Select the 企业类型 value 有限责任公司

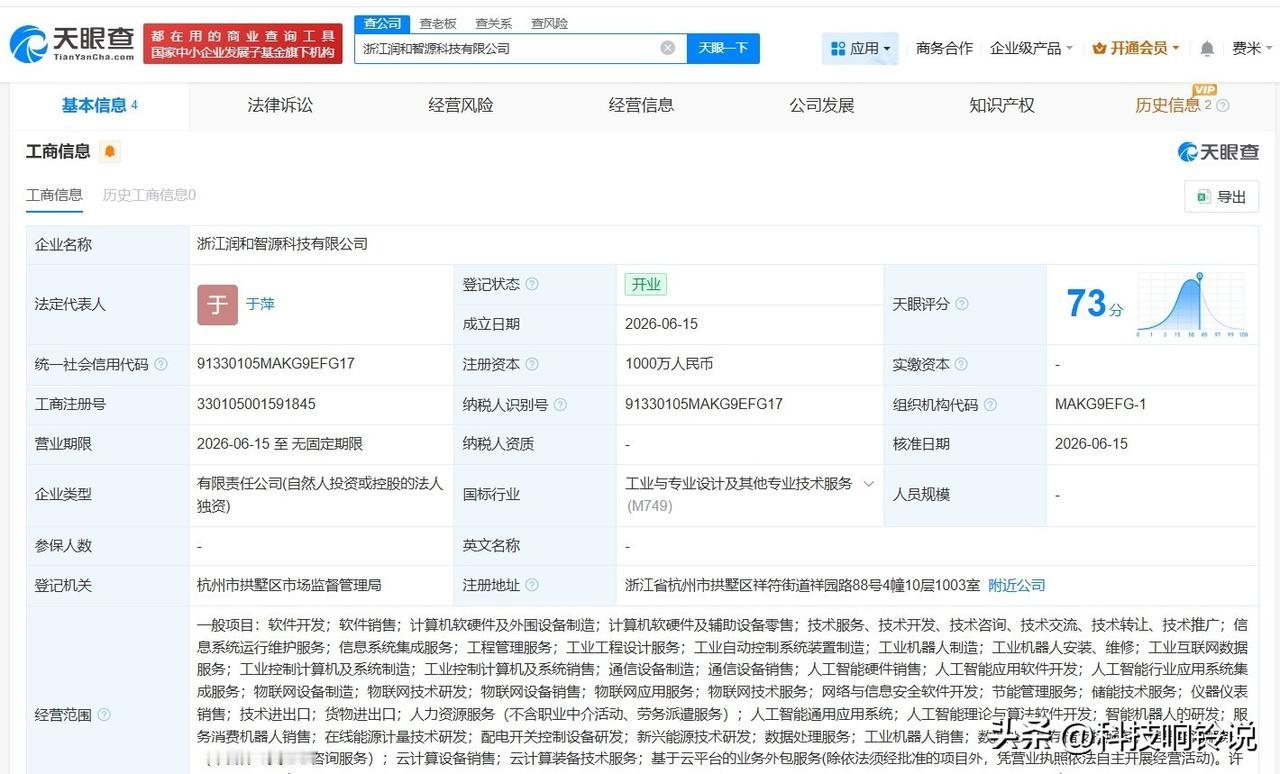(x=320, y=494)
